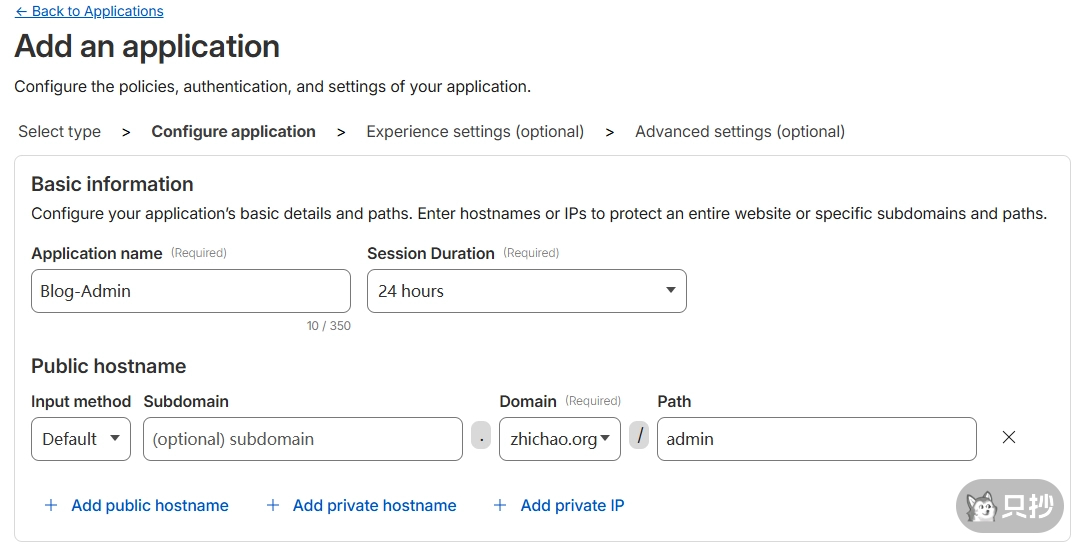Click the Add an application heading
The height and width of the screenshot is (548, 1079).
tap(147, 47)
